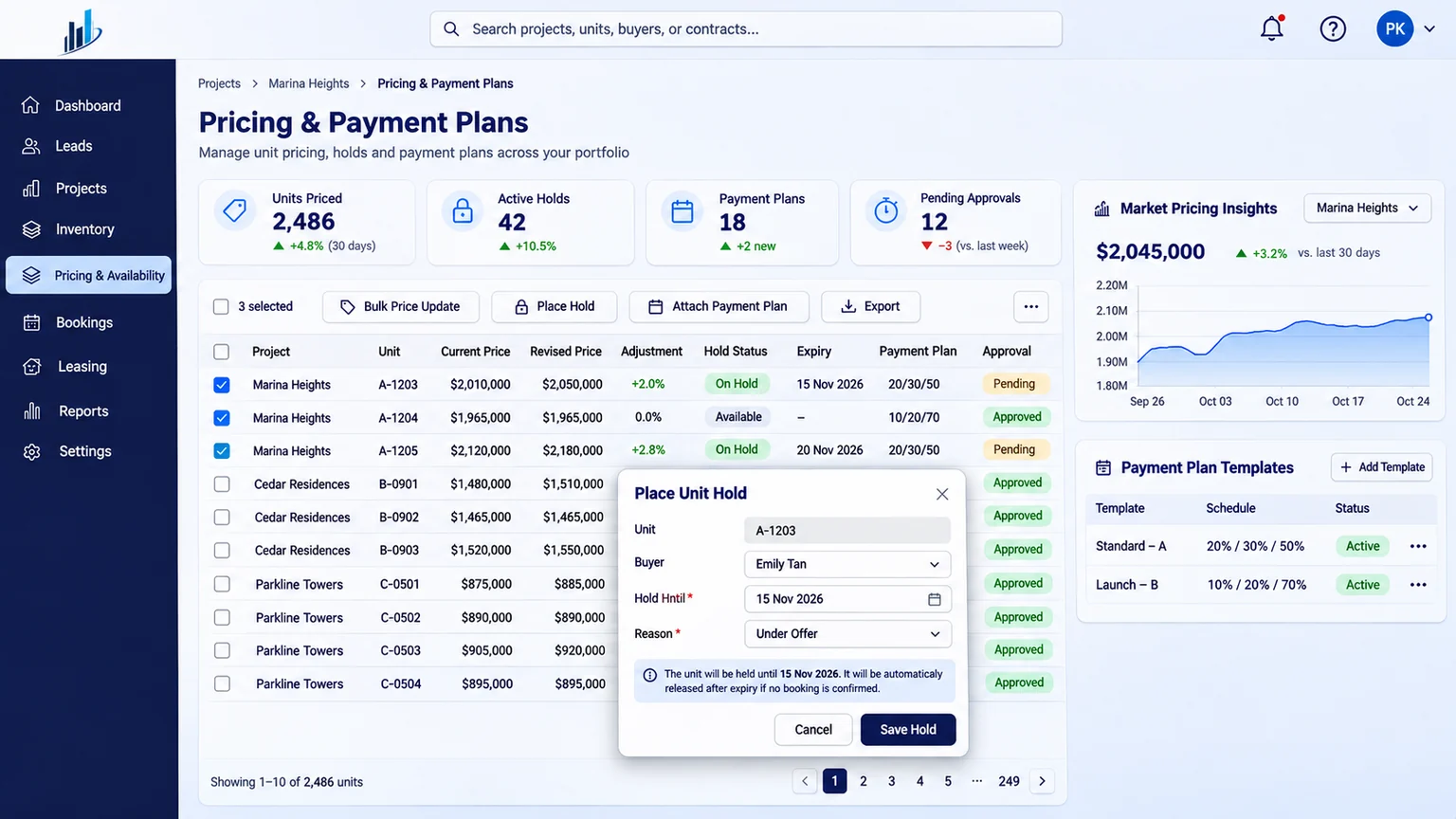Click the Market Pricing Insights chart icon

point(1102,209)
